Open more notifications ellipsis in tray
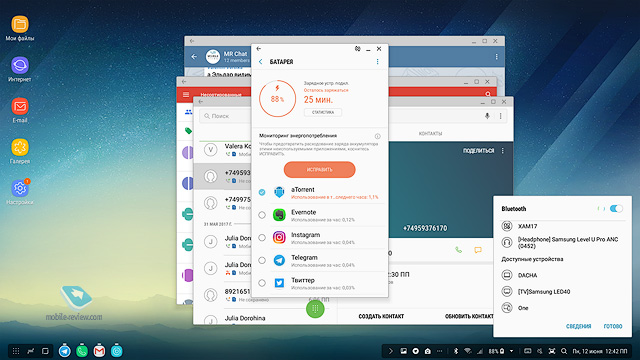The width and height of the screenshot is (640, 360). click(x=440, y=351)
